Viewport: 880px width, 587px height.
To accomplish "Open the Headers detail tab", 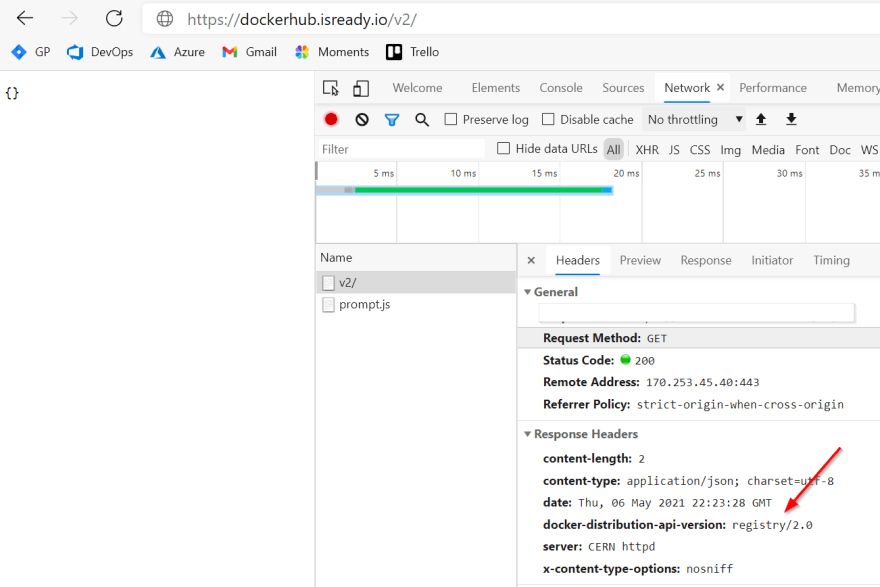I will click(578, 260).
